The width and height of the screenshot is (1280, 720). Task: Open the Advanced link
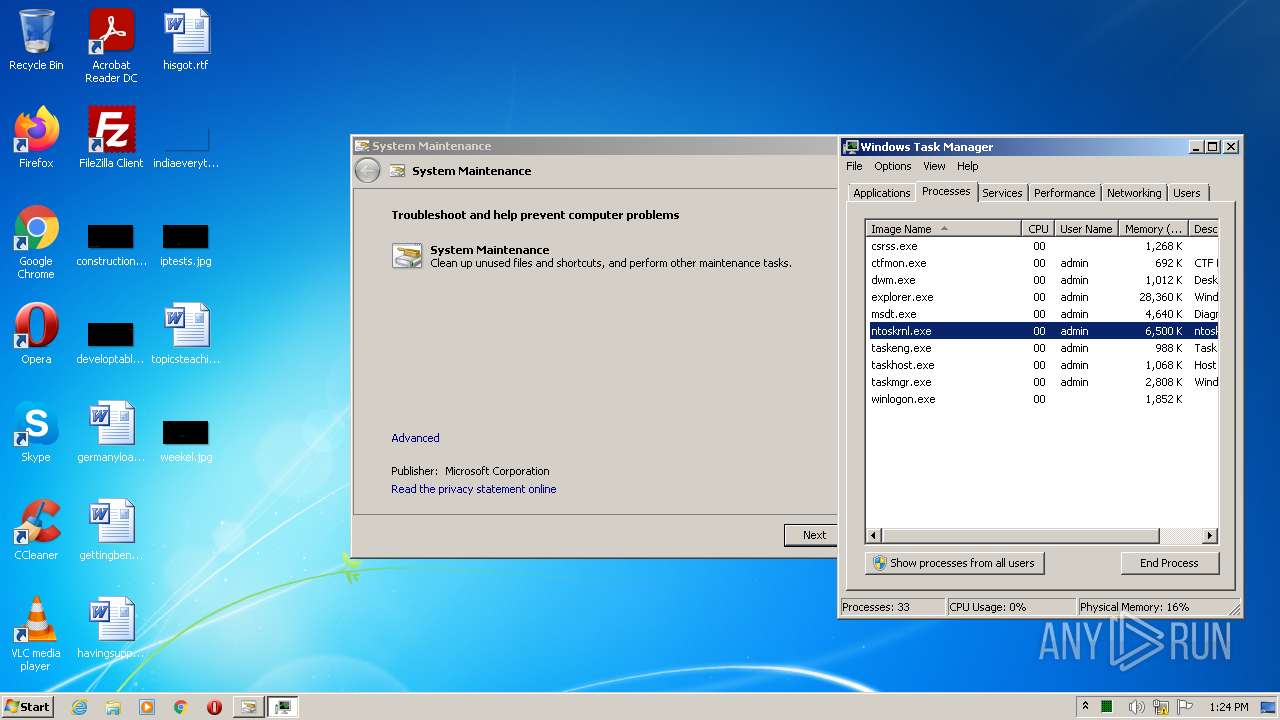click(x=415, y=438)
